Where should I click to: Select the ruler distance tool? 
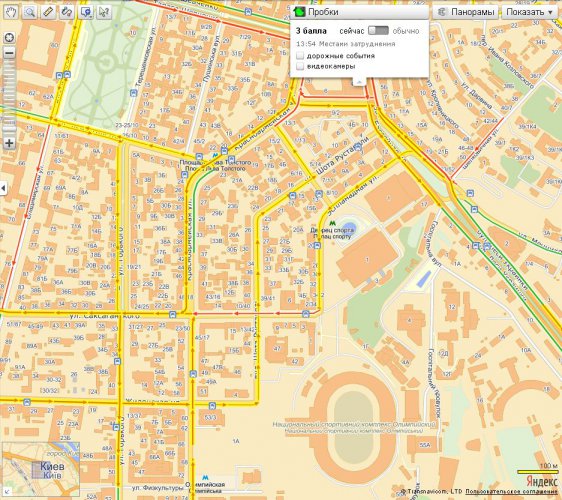click(x=48, y=12)
